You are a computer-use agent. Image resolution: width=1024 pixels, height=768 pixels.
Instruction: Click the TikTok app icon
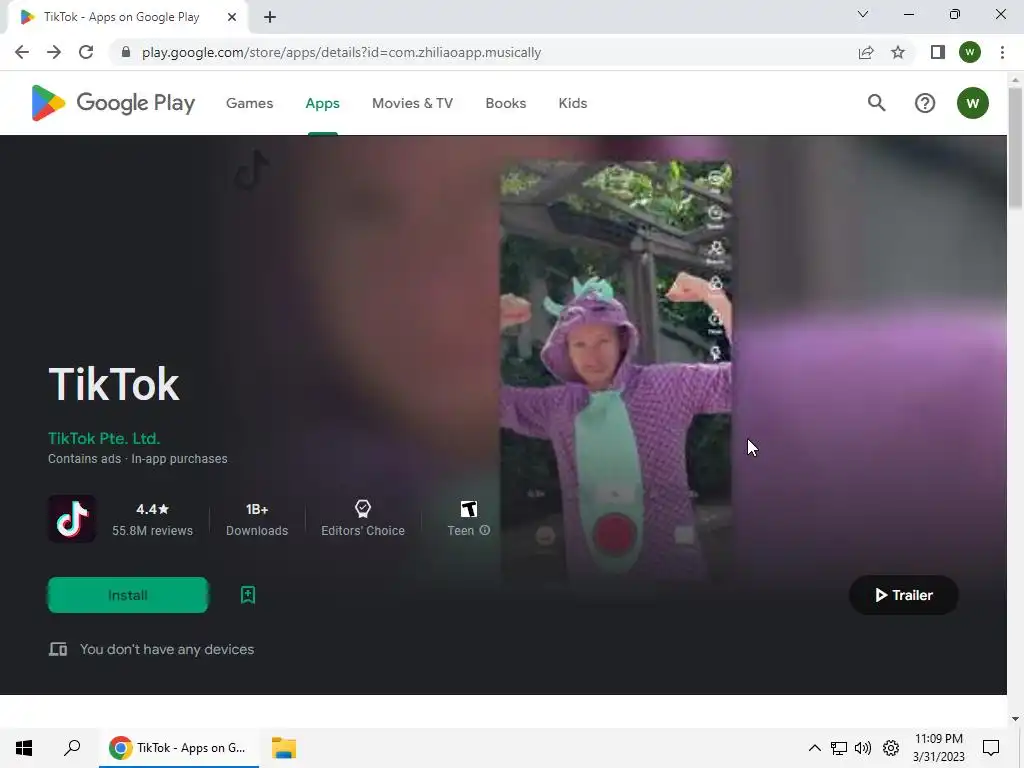click(x=72, y=519)
